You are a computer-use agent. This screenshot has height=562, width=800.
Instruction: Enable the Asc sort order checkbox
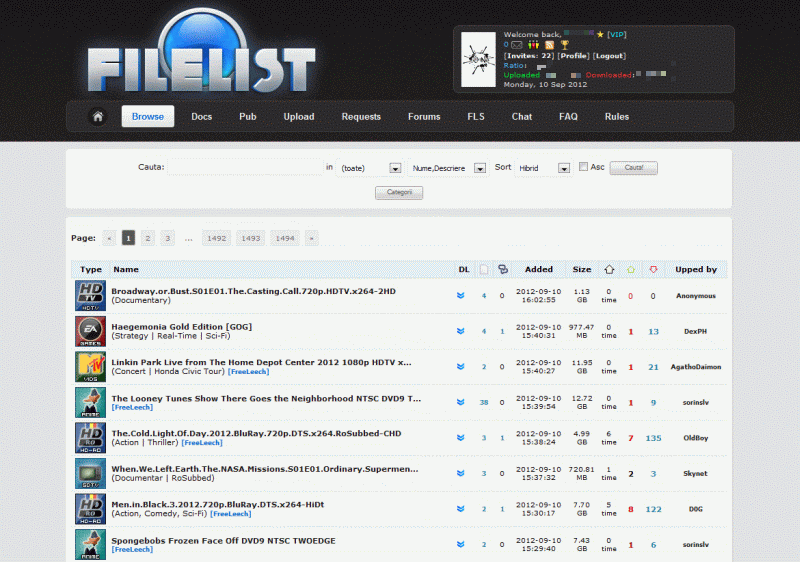(x=584, y=167)
